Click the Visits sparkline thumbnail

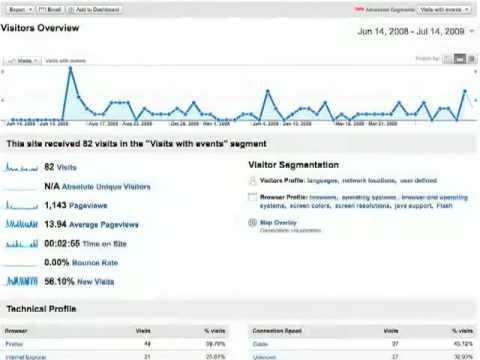tap(21, 167)
